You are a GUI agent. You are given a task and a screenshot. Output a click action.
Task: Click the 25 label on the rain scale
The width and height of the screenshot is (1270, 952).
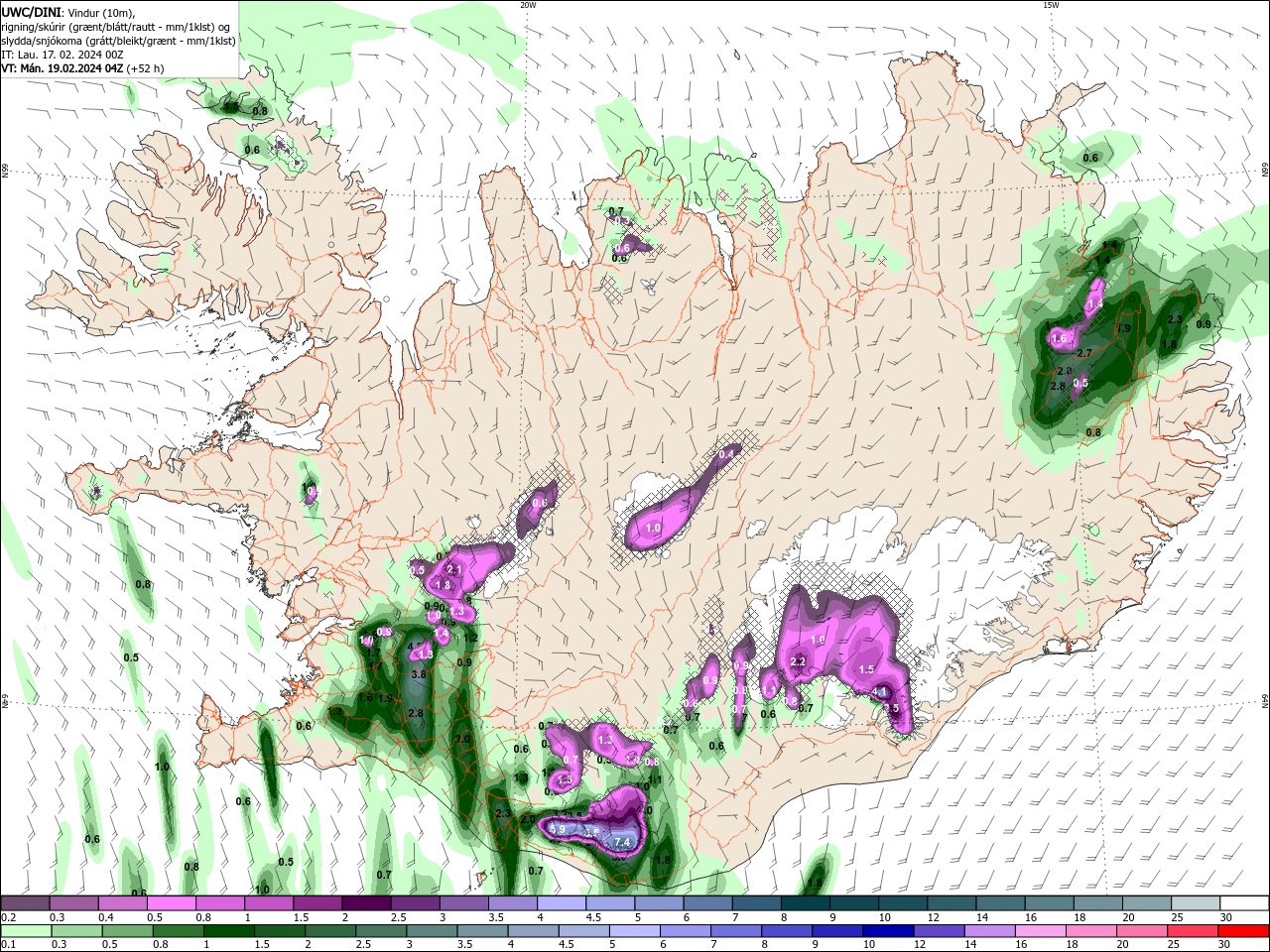point(1174,945)
